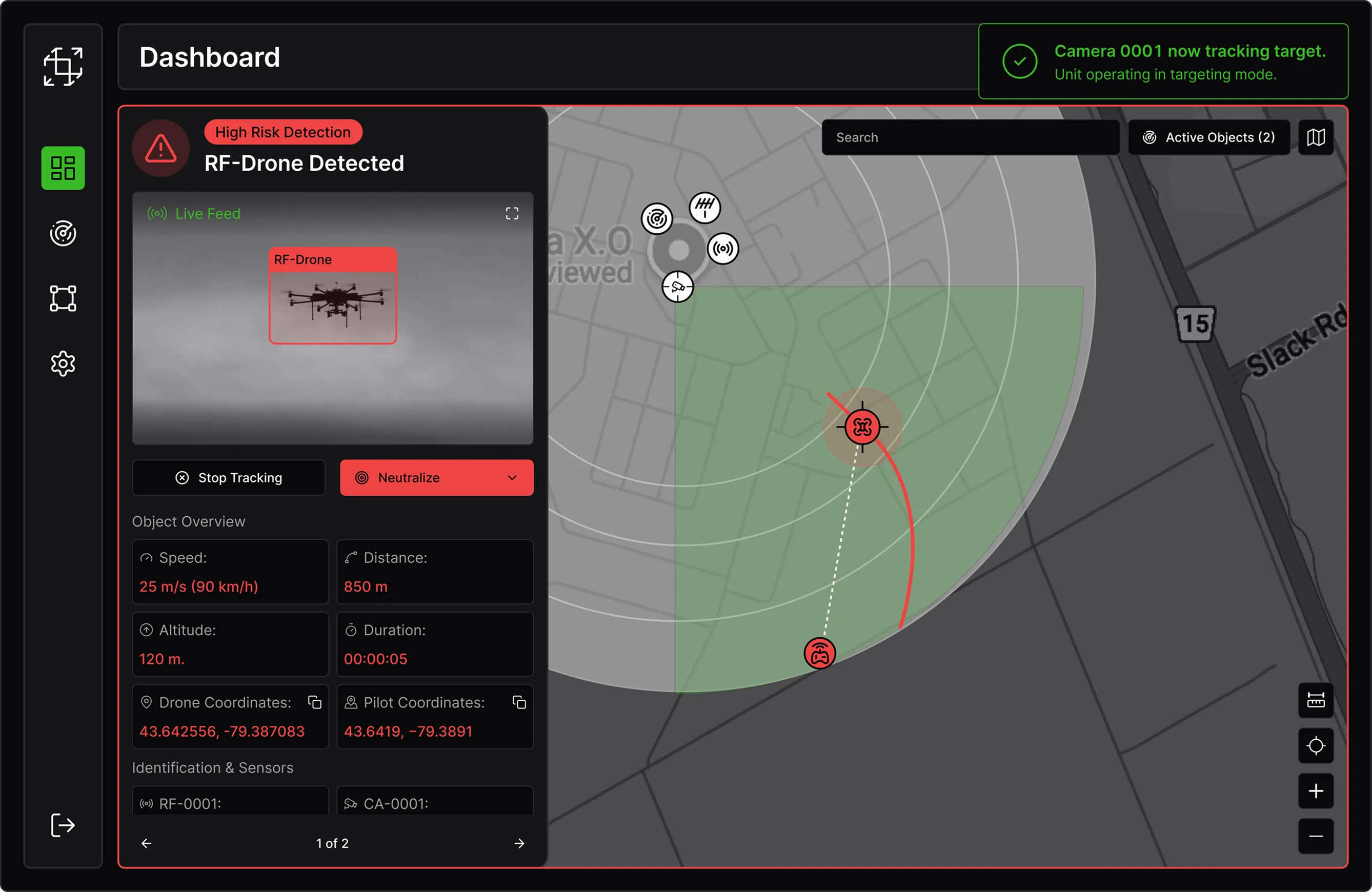Viewport: 1372px width, 892px height.
Task: Click the logout icon in sidebar
Action: click(63, 824)
